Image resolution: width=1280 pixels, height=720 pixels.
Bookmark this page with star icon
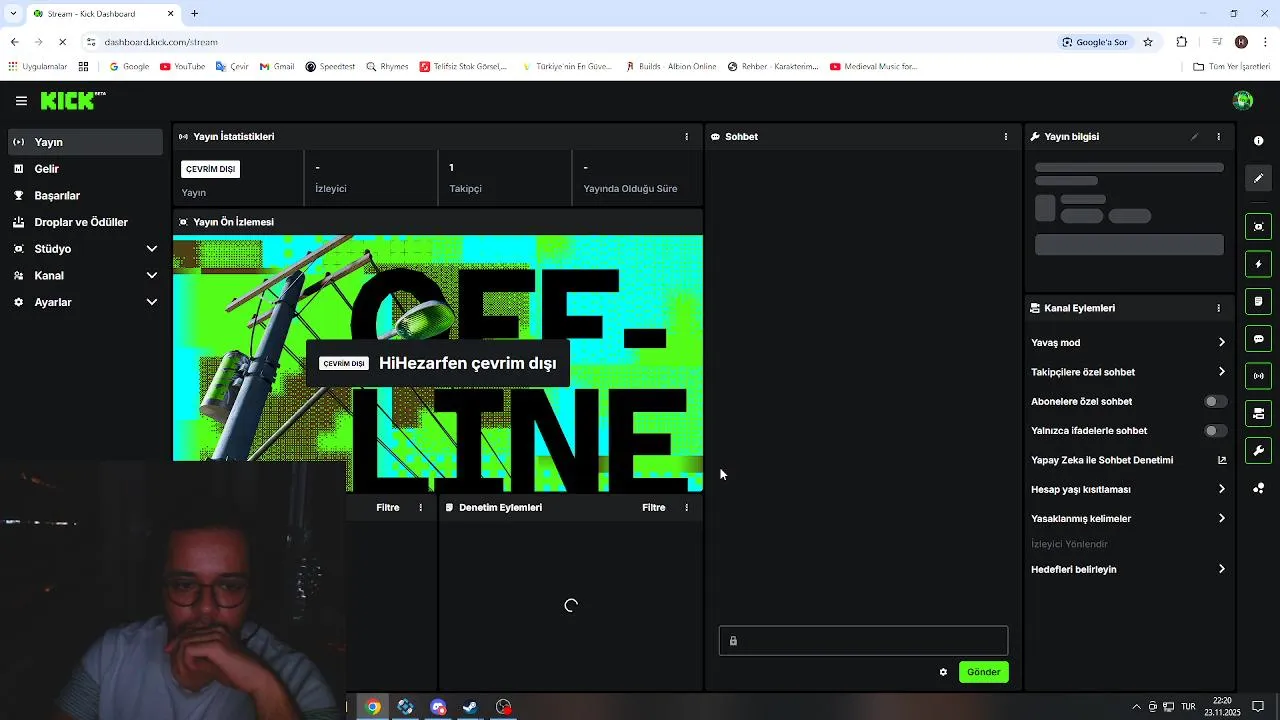click(x=1148, y=42)
